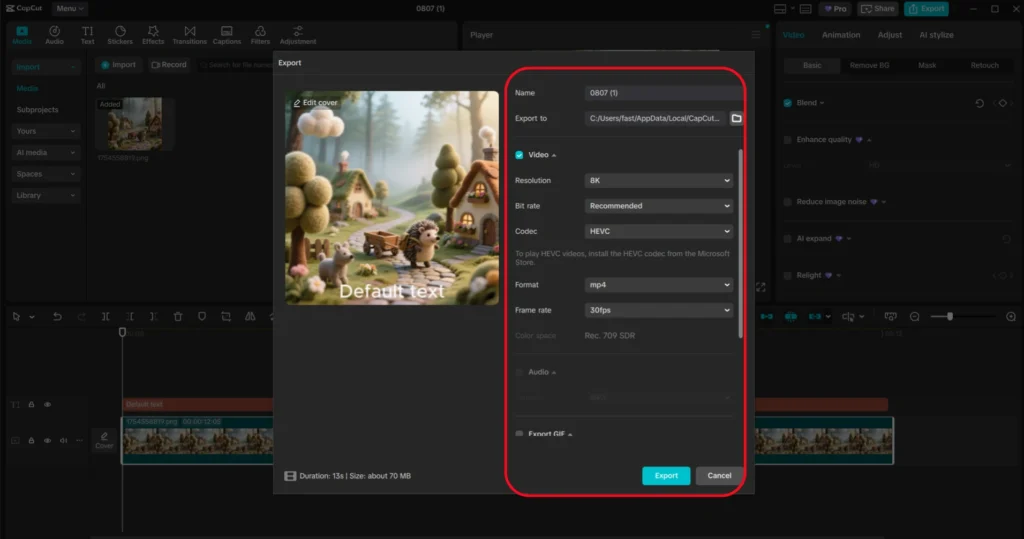Open the Resolution dropdown showing 8K

[659, 181]
